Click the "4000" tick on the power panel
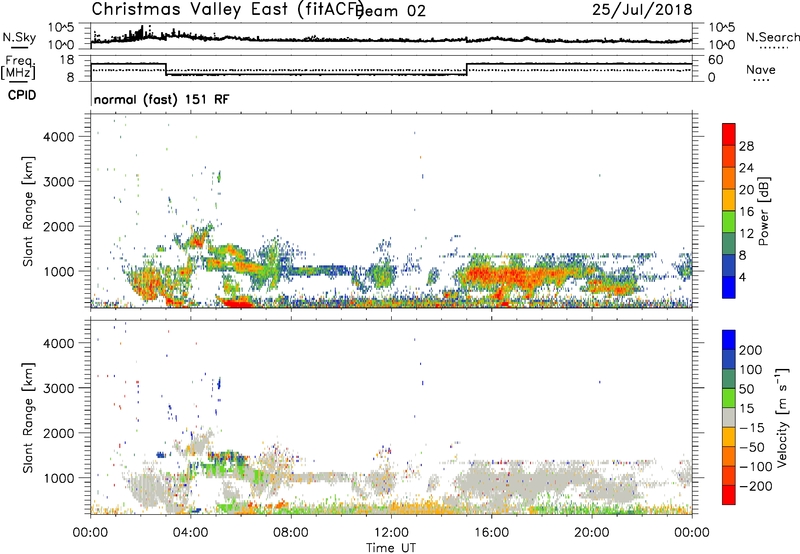 coord(59,137)
